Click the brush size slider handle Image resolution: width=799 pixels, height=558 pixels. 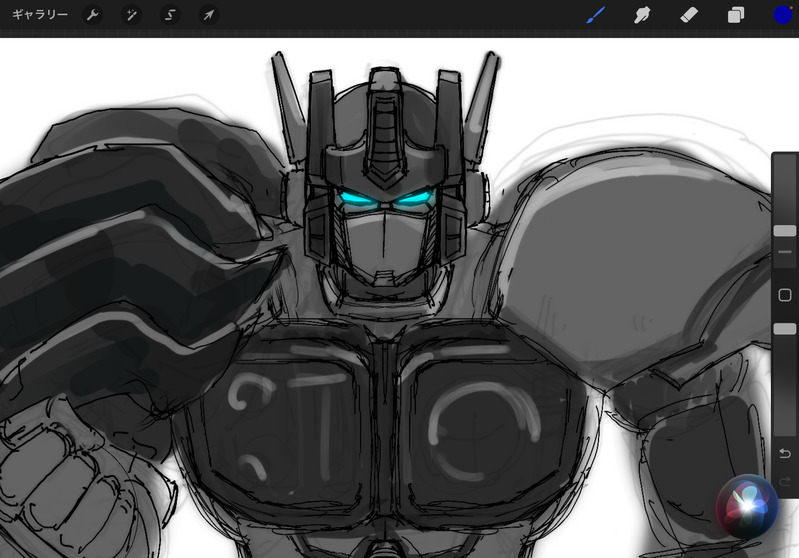(x=785, y=231)
